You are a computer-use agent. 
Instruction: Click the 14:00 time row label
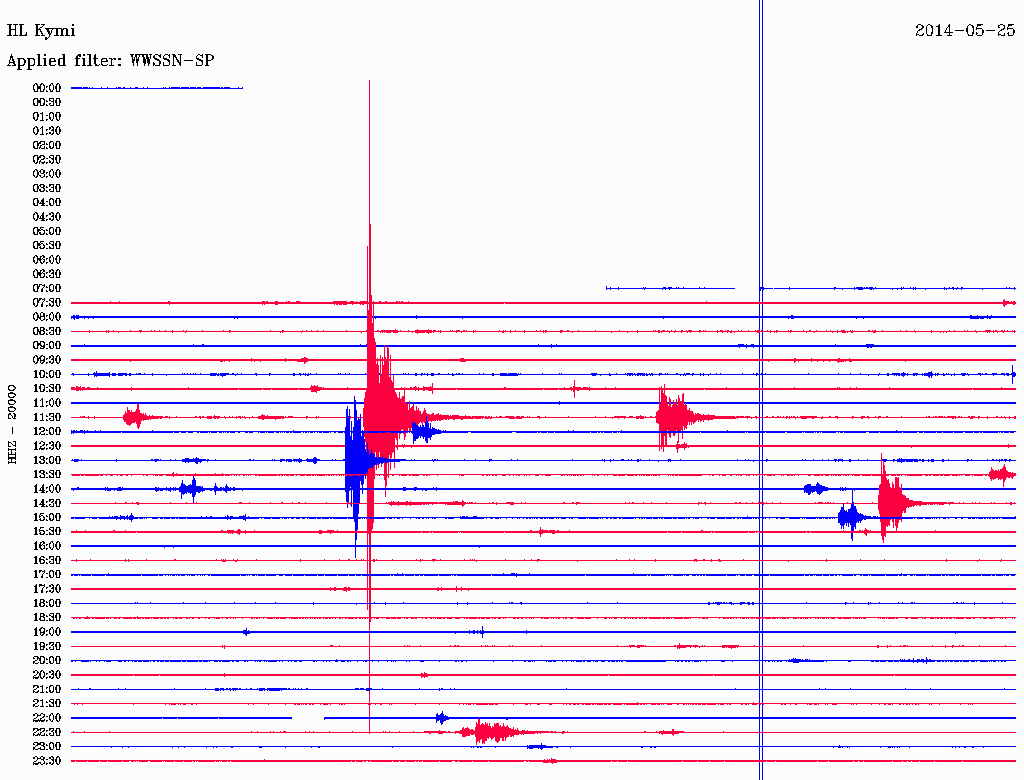(46, 489)
